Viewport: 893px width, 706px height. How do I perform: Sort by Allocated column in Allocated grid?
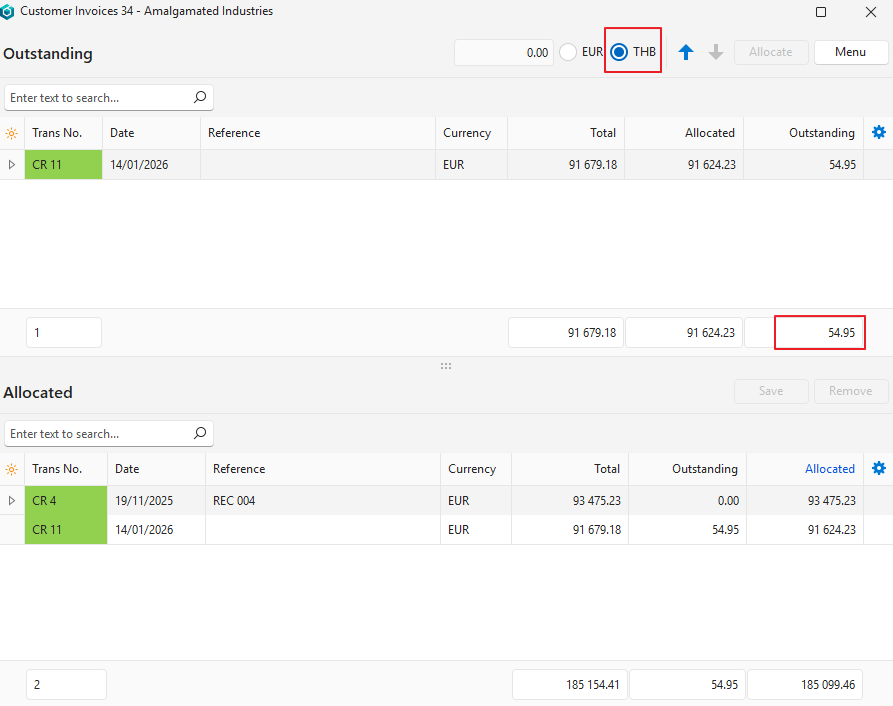click(x=829, y=469)
